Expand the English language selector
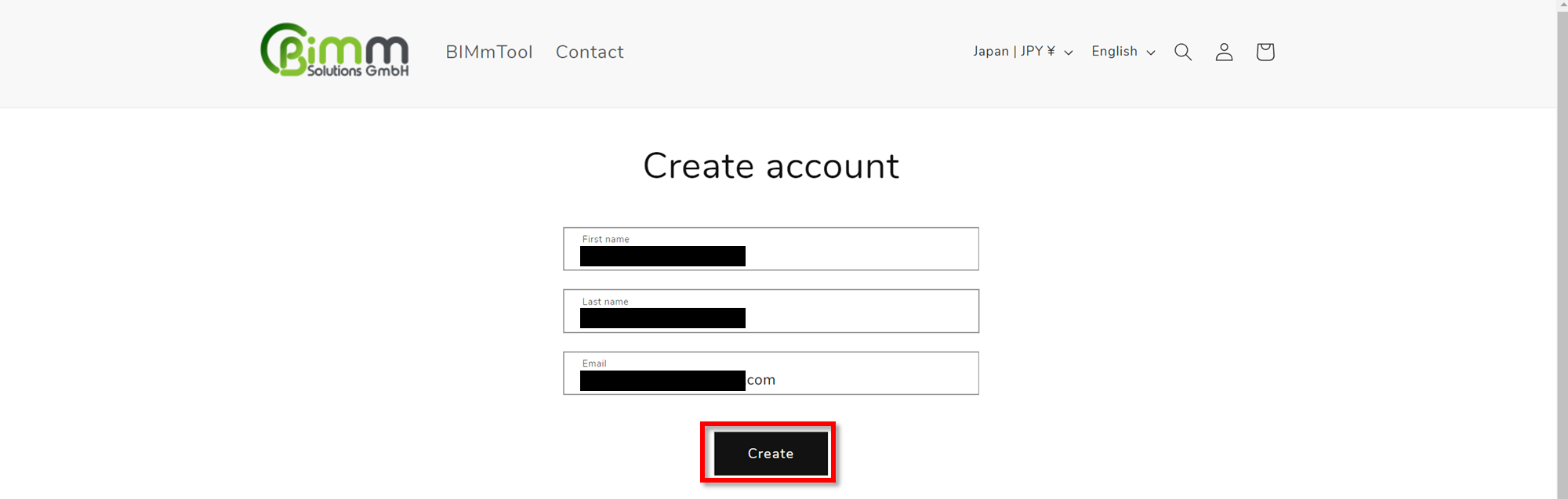 pyautogui.click(x=1123, y=52)
